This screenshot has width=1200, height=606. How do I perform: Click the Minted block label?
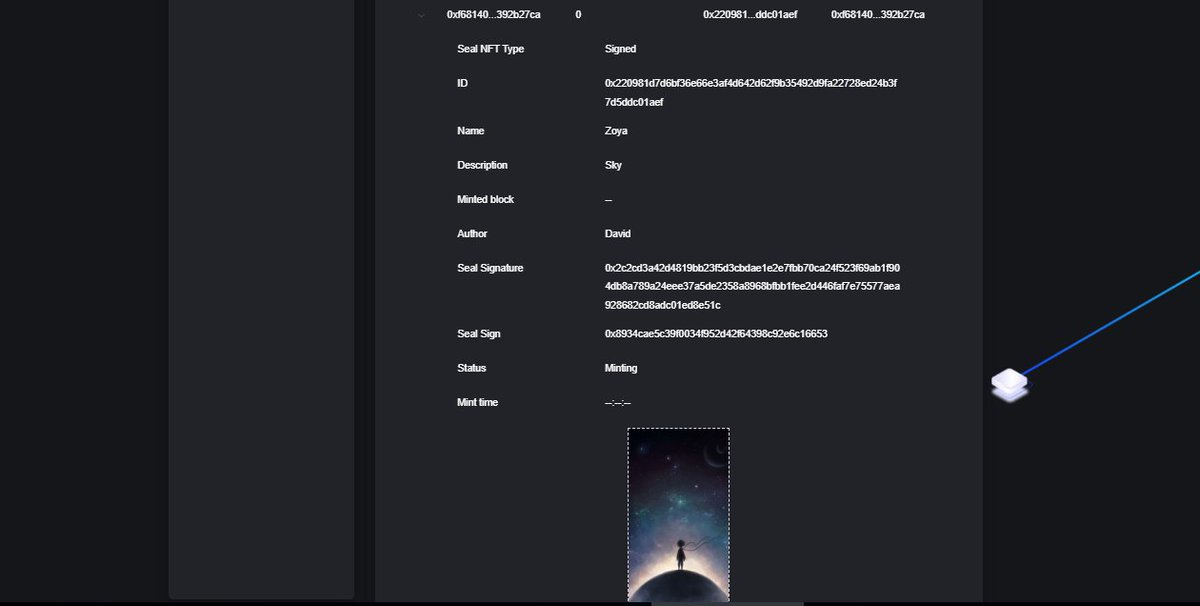pos(485,199)
